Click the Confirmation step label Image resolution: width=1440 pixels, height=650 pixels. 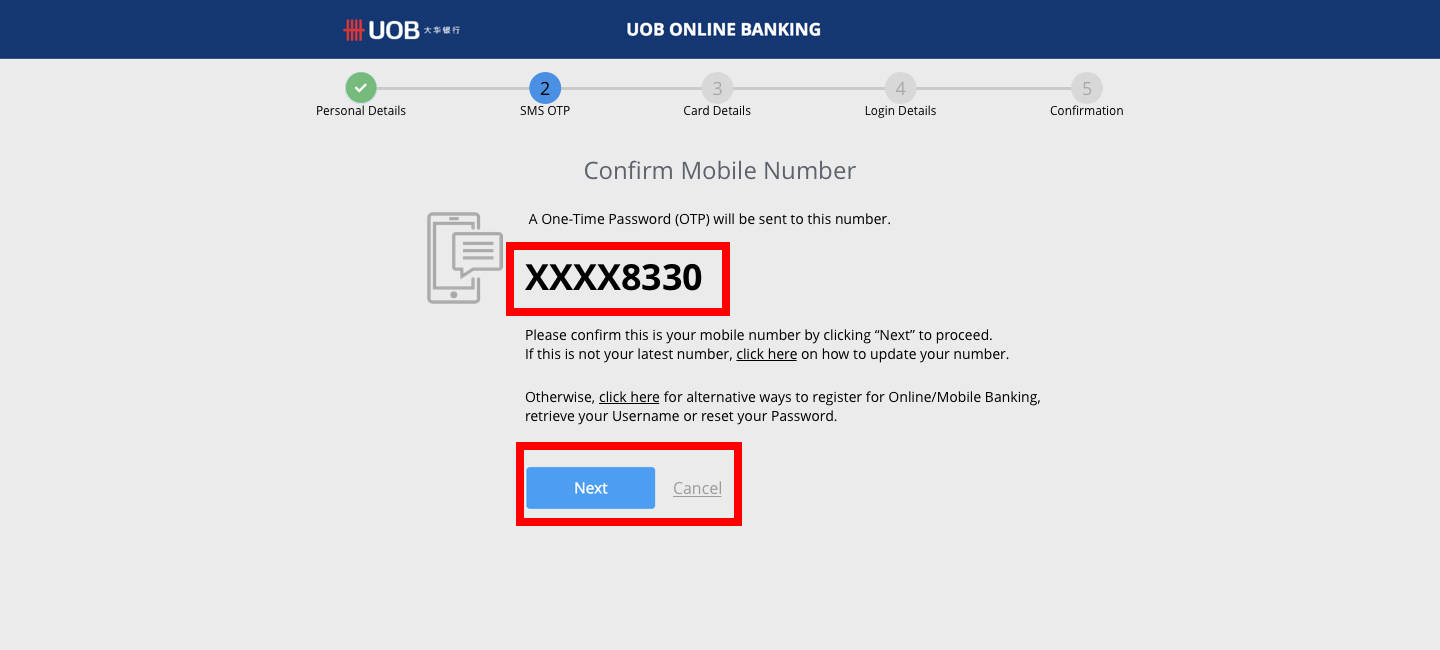1087,111
